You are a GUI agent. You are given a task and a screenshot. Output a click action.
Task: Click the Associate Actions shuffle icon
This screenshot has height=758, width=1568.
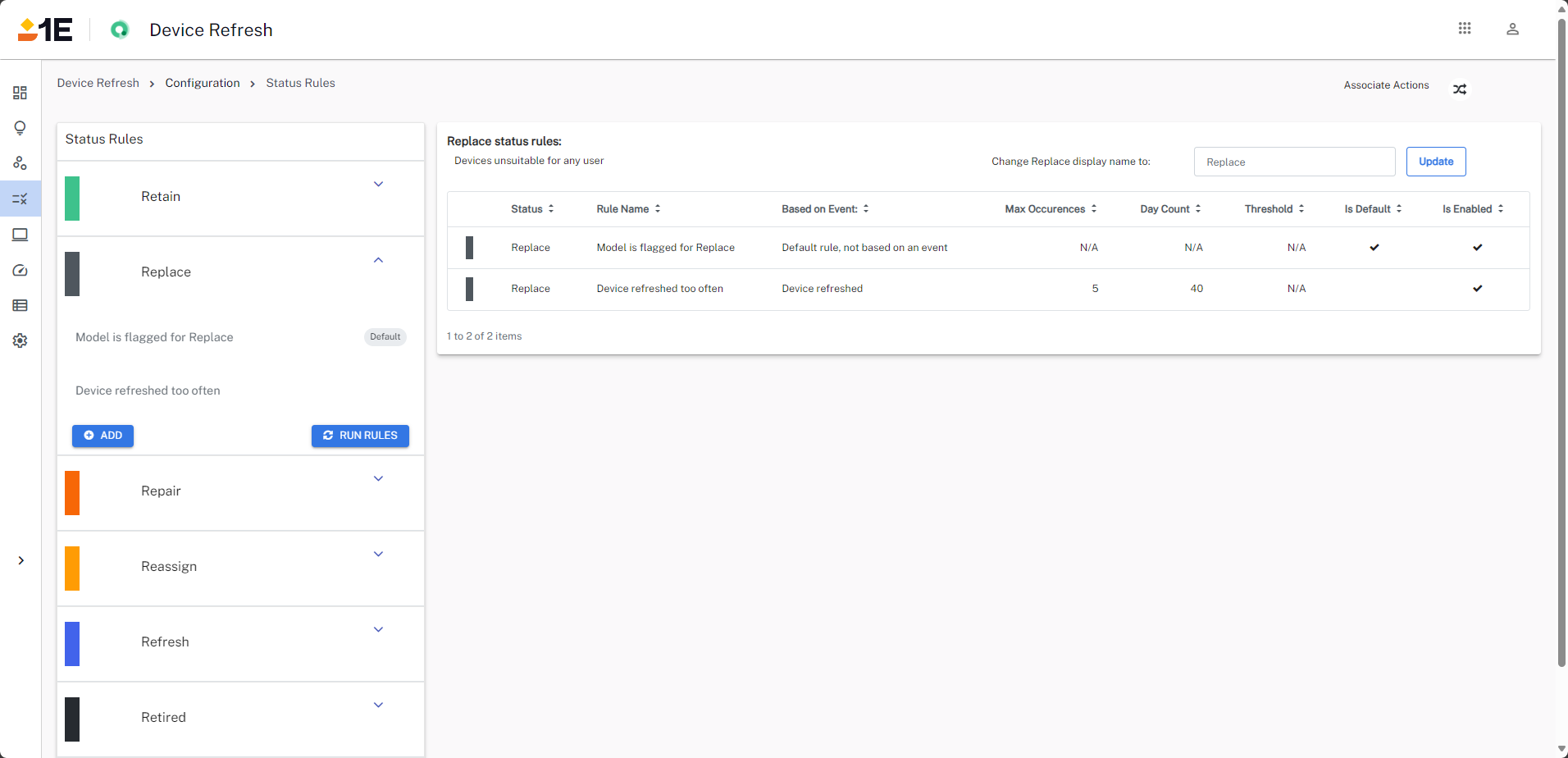coord(1460,89)
